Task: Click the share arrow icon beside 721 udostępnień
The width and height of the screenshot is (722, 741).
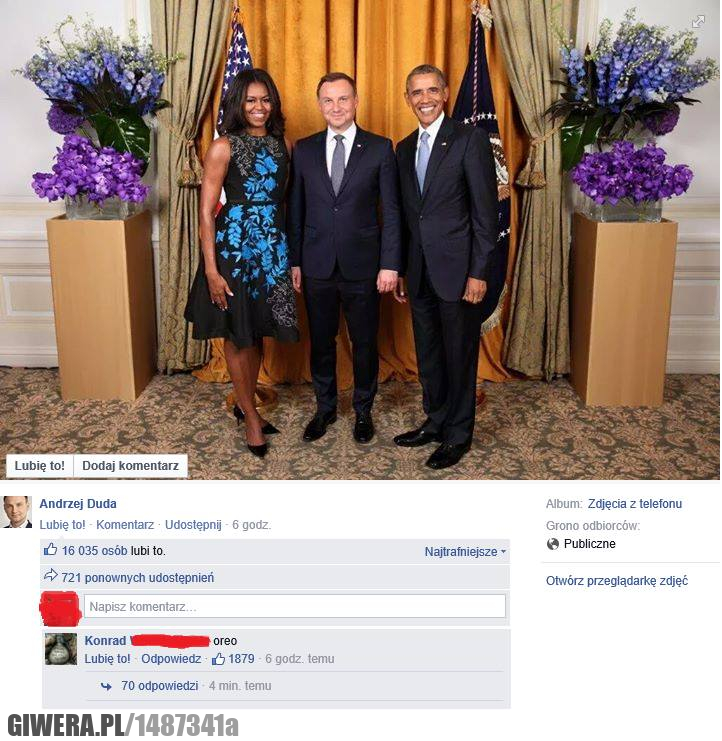Action: tap(51, 576)
